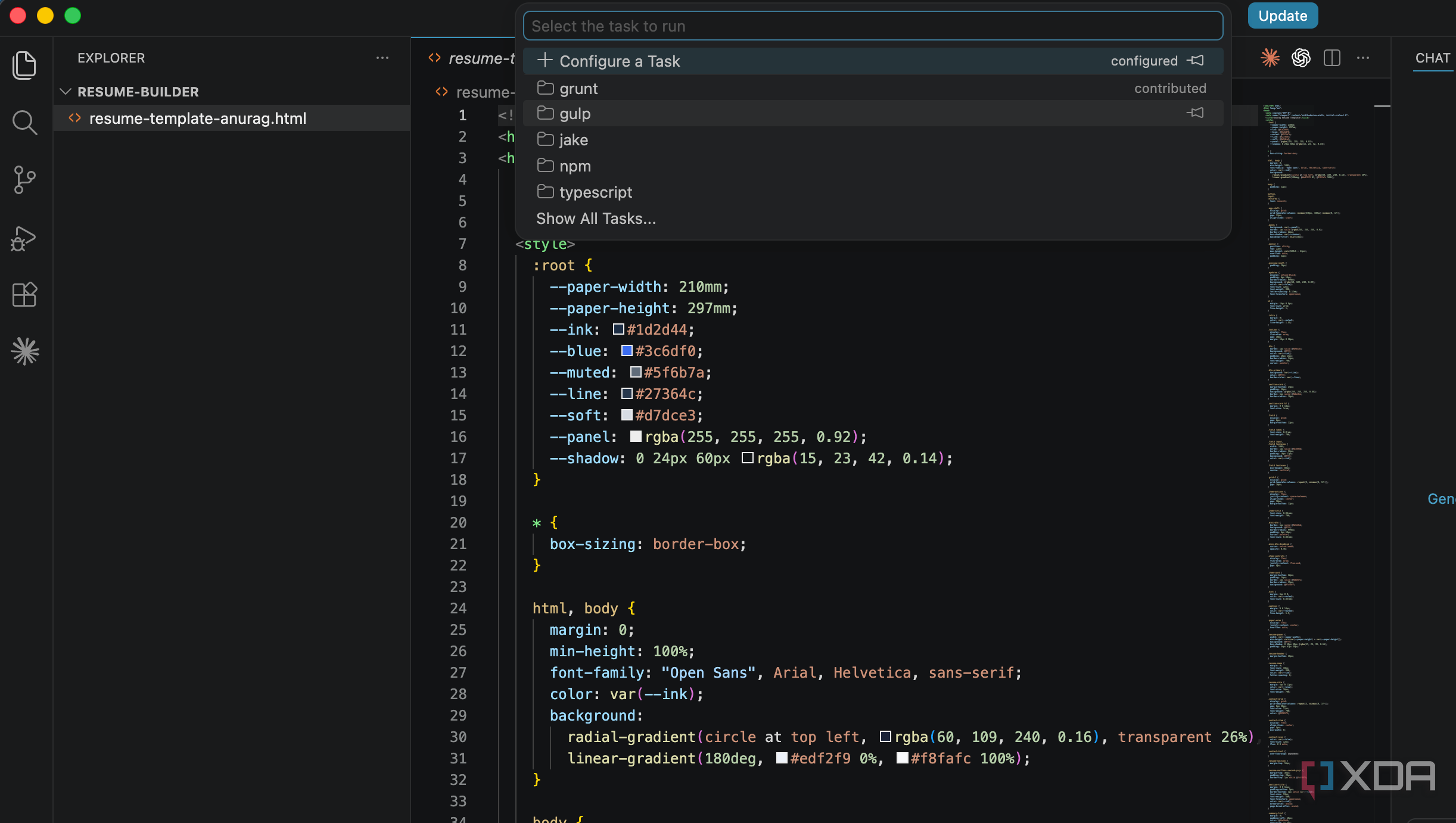Click the --soft #d7dce3 color swatch
The height and width of the screenshot is (823, 1456).
[627, 415]
